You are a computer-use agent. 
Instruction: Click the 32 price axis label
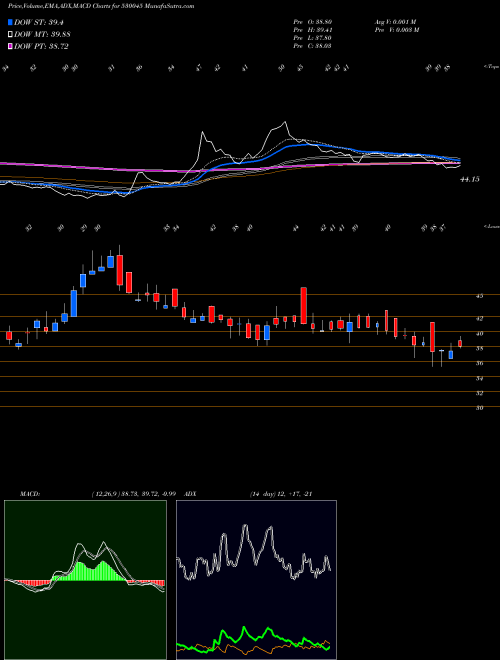(479, 393)
